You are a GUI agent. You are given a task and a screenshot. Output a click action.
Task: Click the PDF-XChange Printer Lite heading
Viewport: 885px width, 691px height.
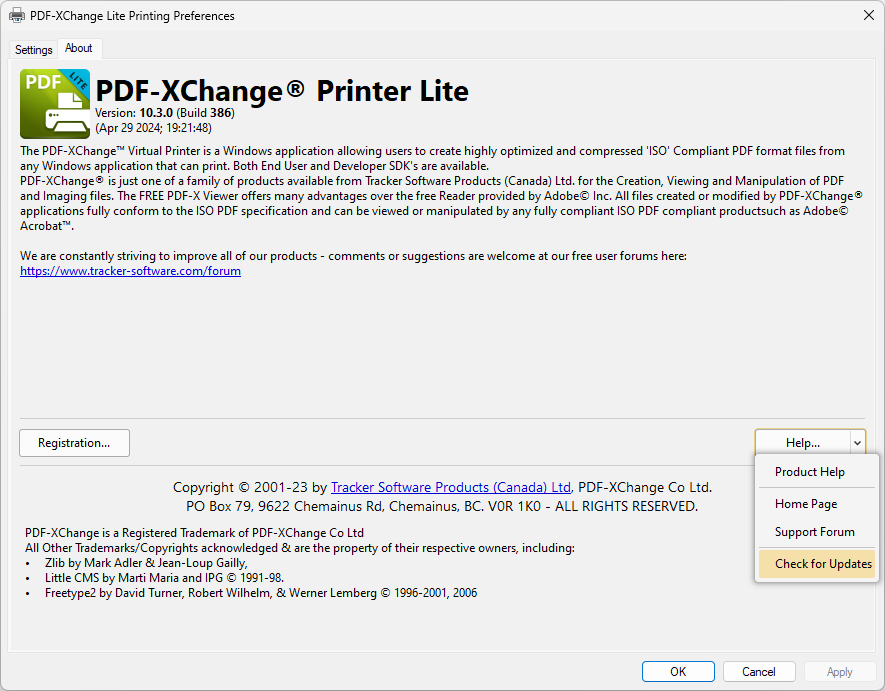click(282, 91)
